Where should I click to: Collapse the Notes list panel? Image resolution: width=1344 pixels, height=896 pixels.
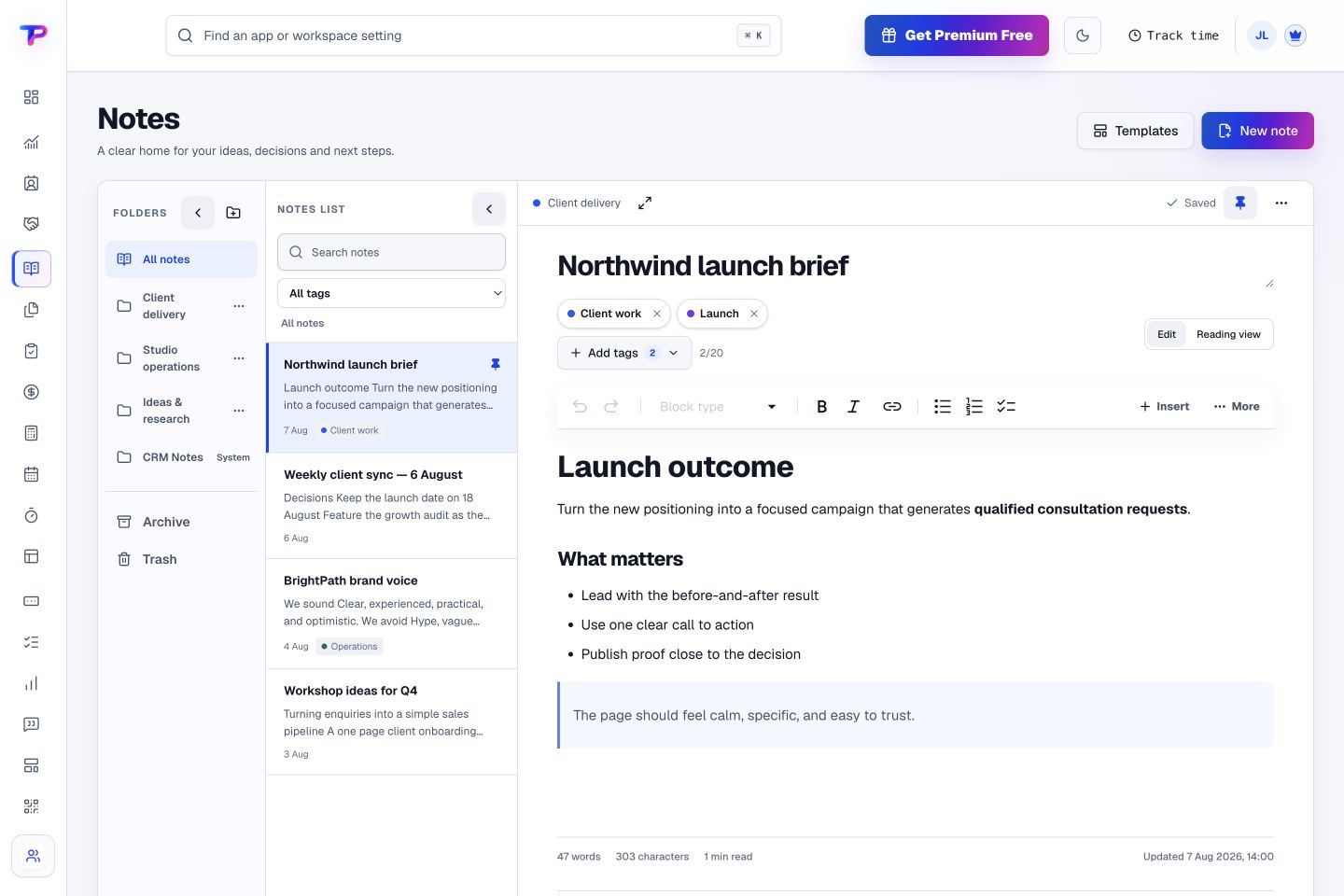(489, 209)
